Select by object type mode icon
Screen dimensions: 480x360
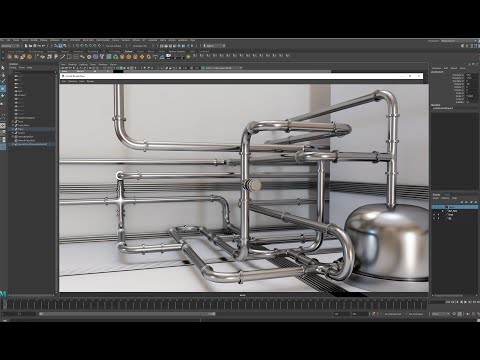pos(60,46)
